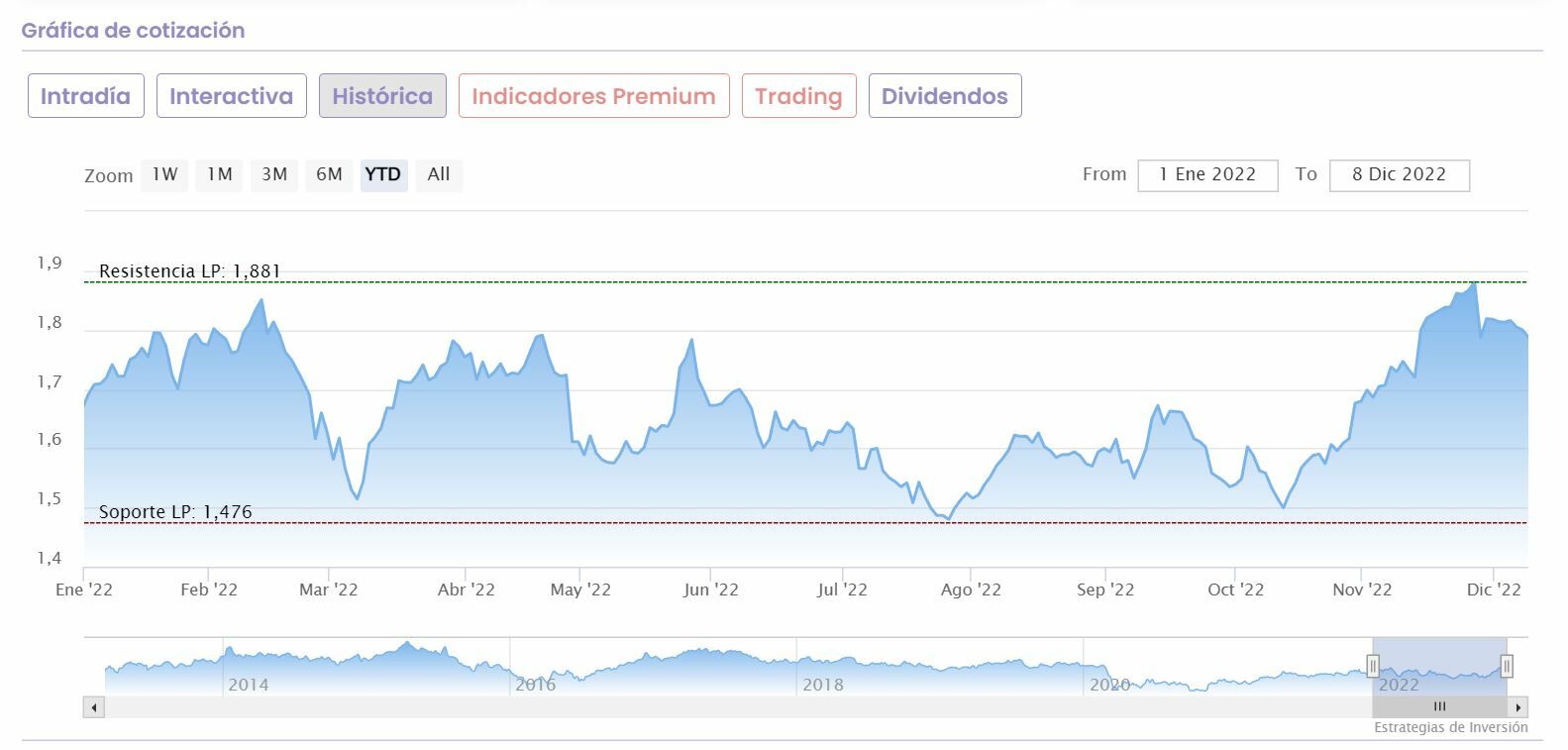This screenshot has width=1568, height=750.
Task: Set zoom range to 1M
Action: point(219,174)
